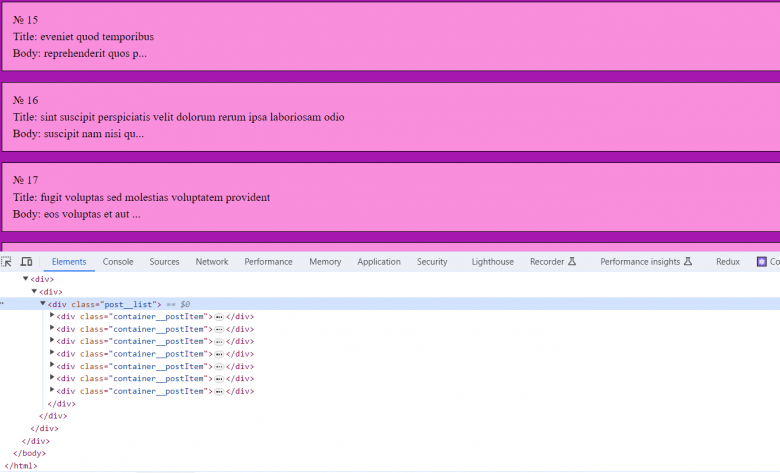Switch to the Elements tab
The height and width of the screenshot is (473, 780).
pyautogui.click(x=69, y=262)
